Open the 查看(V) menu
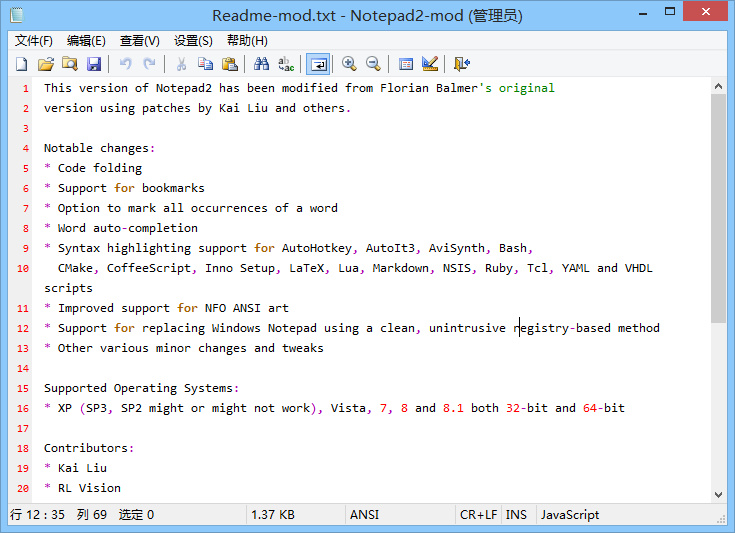The width and height of the screenshot is (735, 533). click(140, 41)
